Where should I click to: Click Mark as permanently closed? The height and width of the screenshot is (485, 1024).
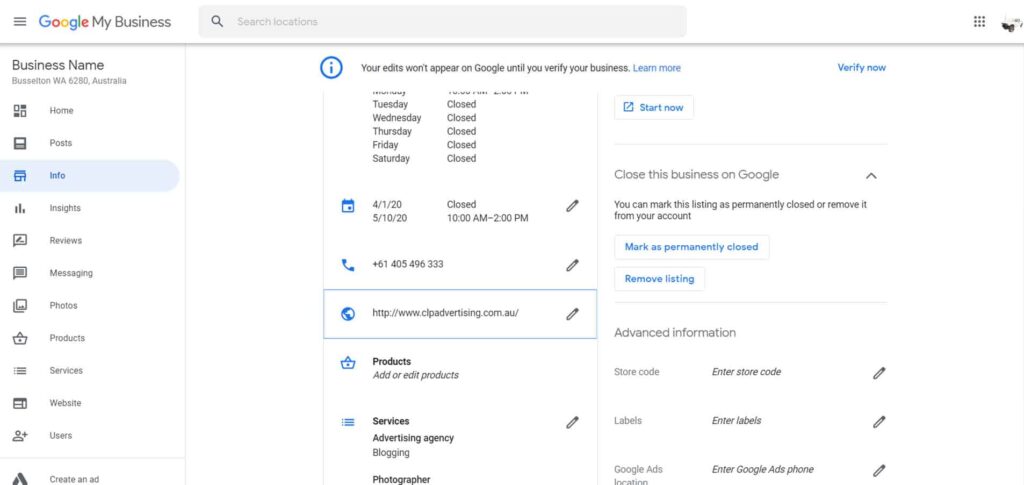coord(692,247)
